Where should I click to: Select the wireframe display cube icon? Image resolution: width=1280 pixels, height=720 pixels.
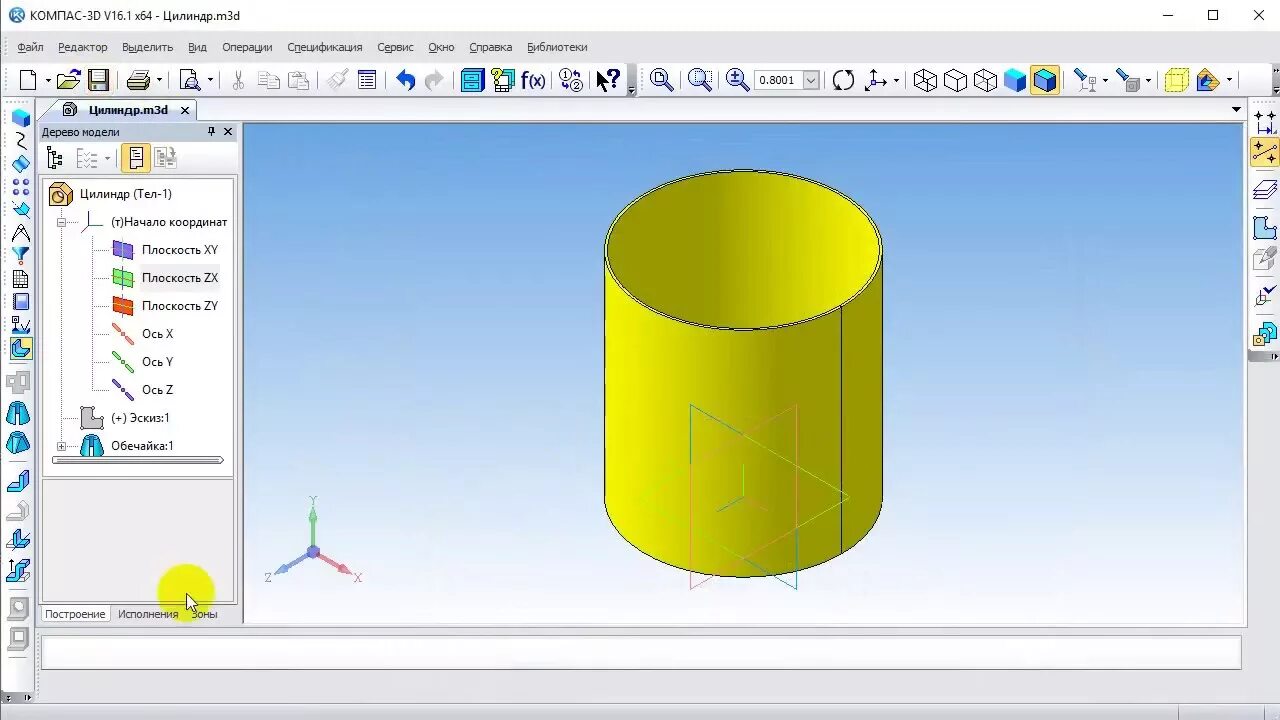pyautogui.click(x=925, y=81)
